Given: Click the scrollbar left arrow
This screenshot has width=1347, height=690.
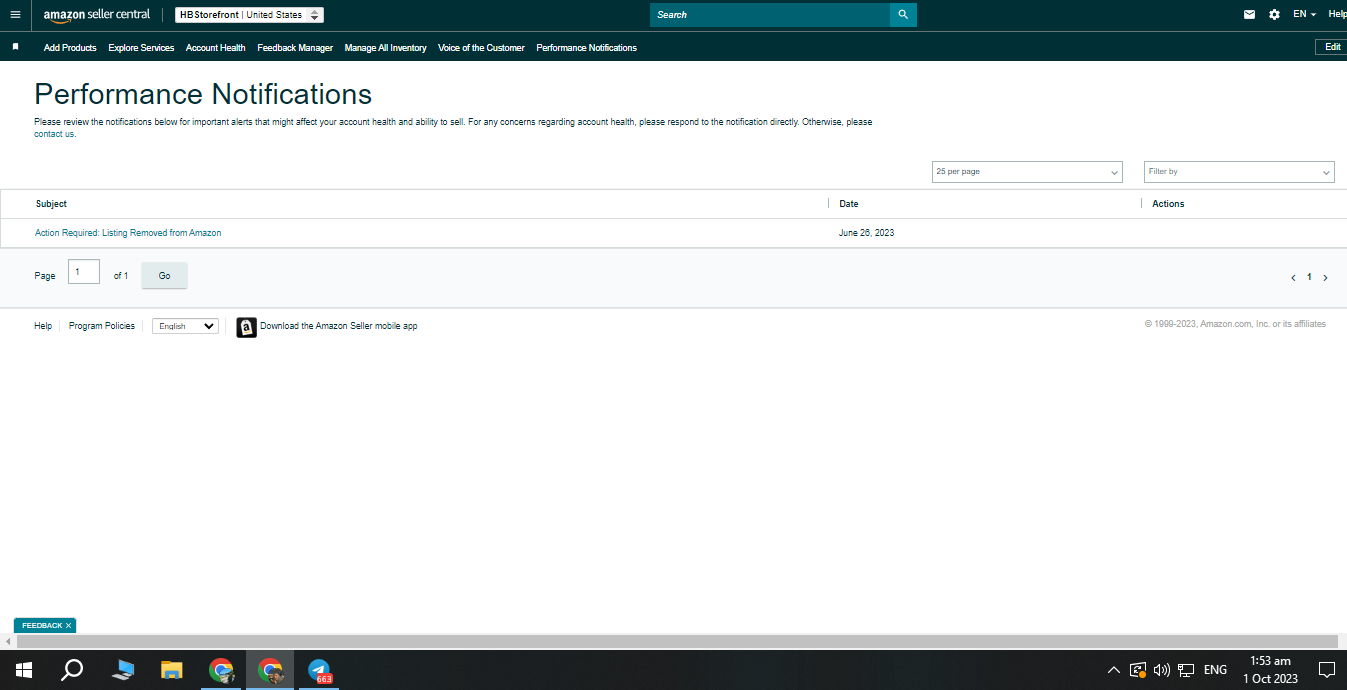Looking at the screenshot, I should tap(8, 641).
